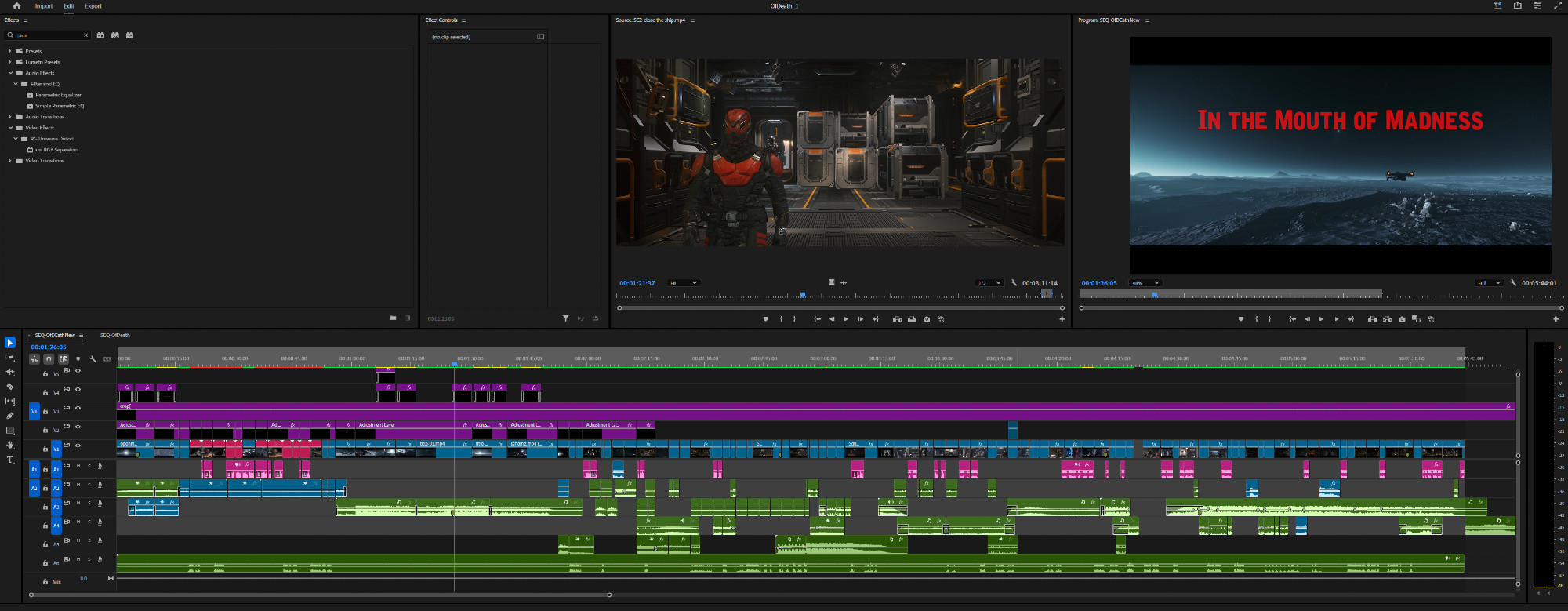Play the Program monitor
The height and width of the screenshot is (611, 1568).
point(1321,319)
